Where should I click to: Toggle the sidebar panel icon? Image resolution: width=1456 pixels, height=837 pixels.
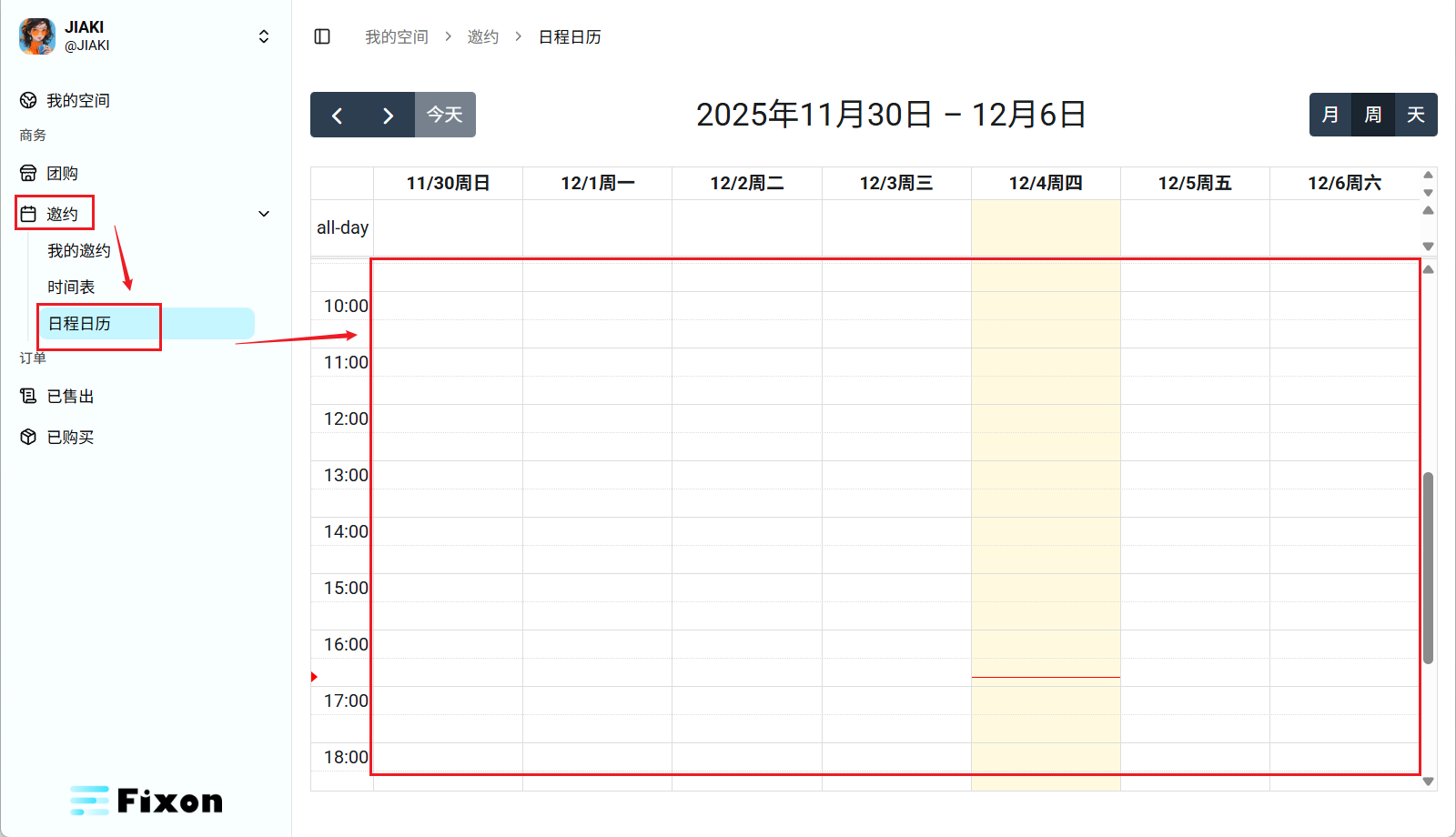coord(322,36)
